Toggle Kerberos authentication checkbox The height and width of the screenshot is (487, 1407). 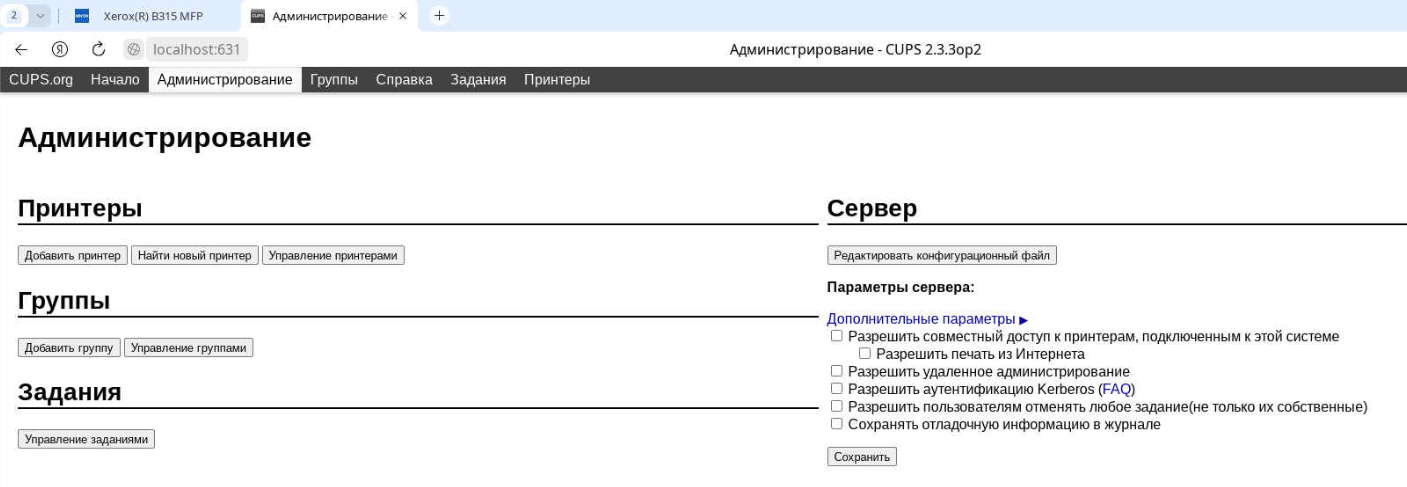pos(837,388)
